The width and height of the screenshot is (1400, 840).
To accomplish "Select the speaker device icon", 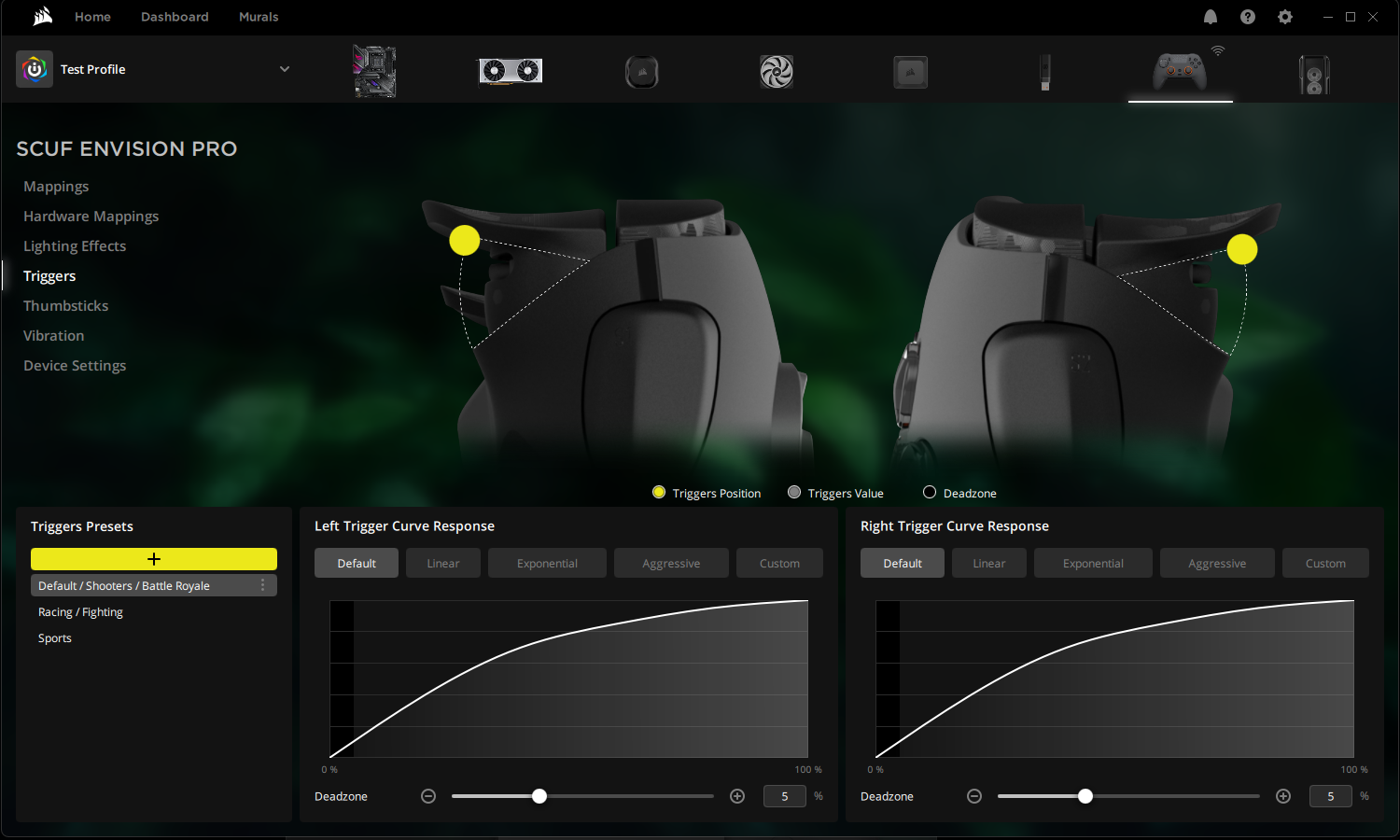I will pyautogui.click(x=1314, y=74).
